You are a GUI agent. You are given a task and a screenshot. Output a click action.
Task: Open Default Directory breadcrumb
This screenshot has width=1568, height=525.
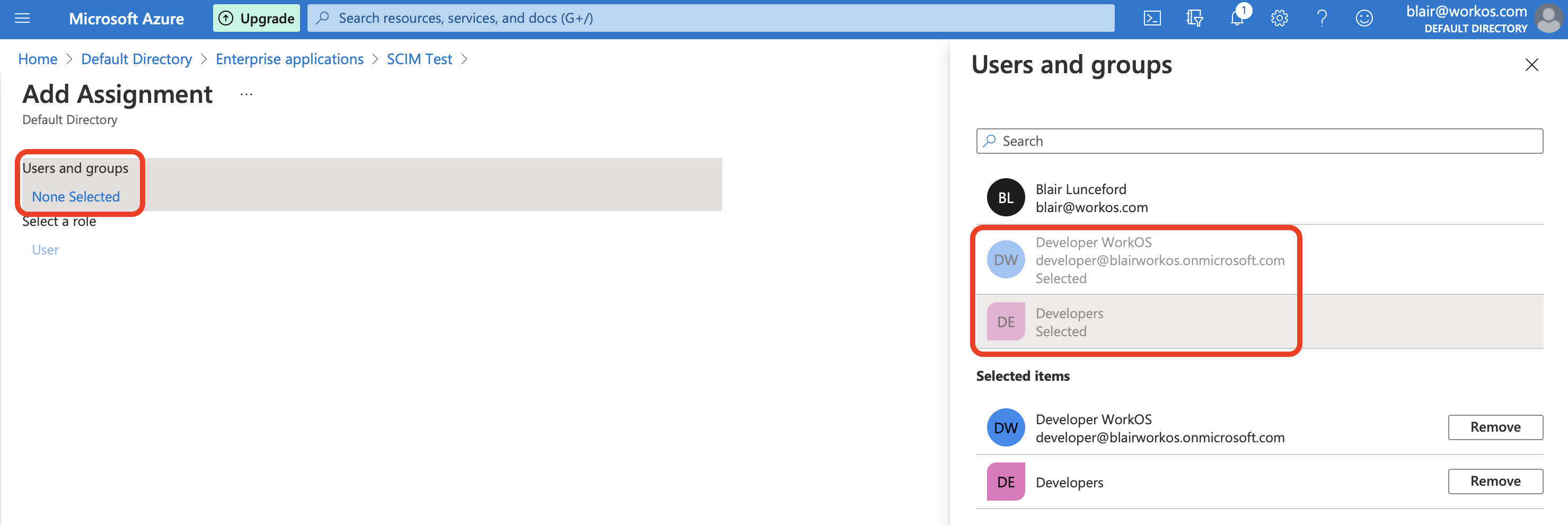(136, 59)
